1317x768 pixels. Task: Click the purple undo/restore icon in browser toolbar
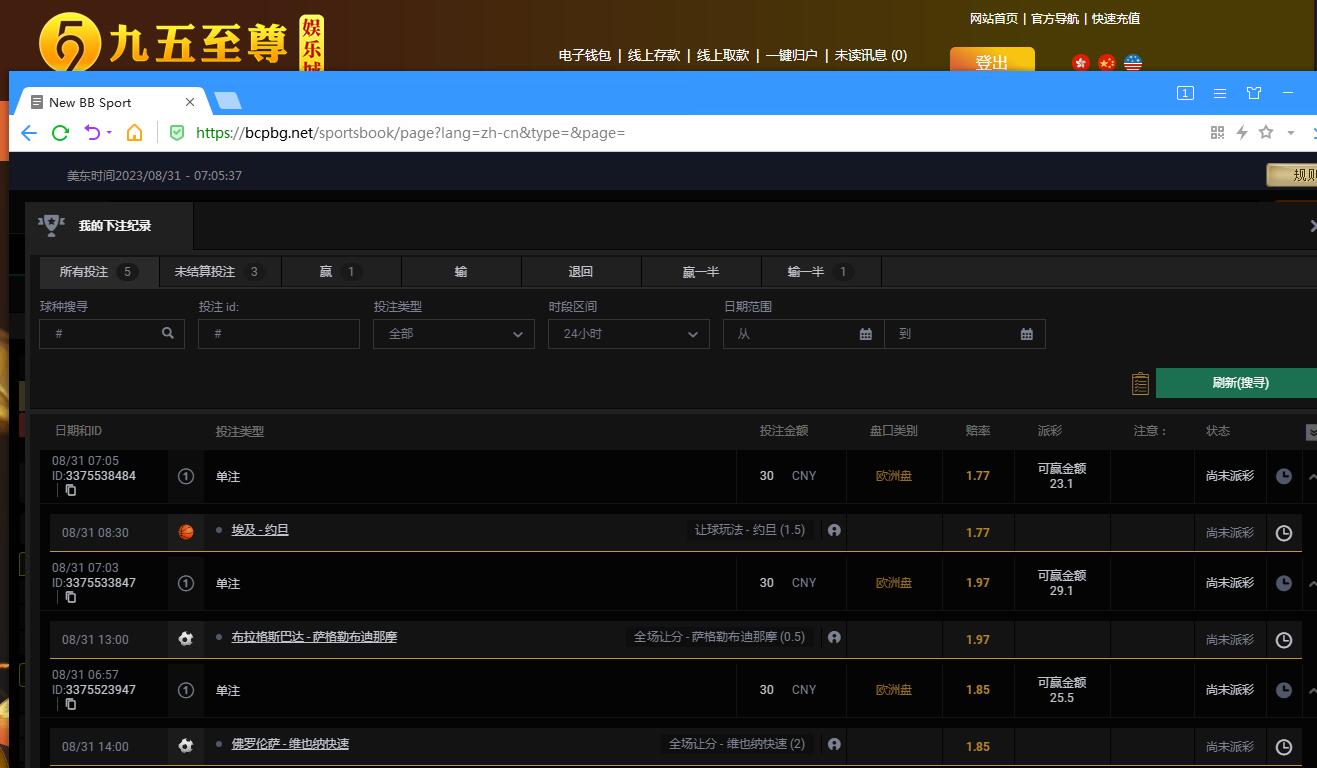pyautogui.click(x=92, y=133)
